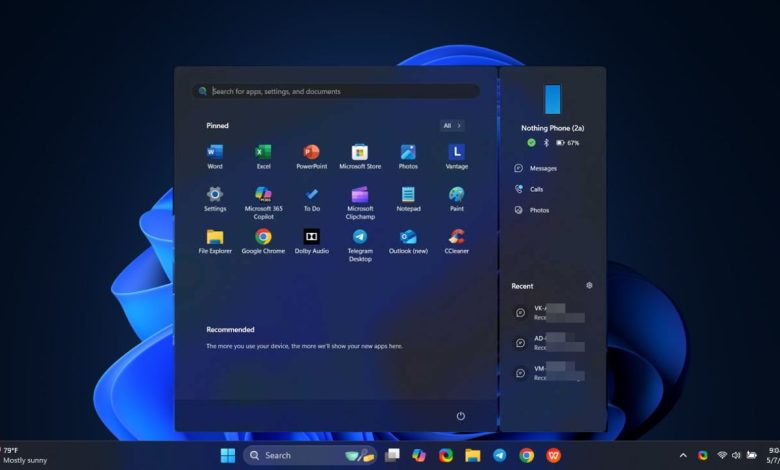
Task: Click the Start menu search field
Action: 336,91
